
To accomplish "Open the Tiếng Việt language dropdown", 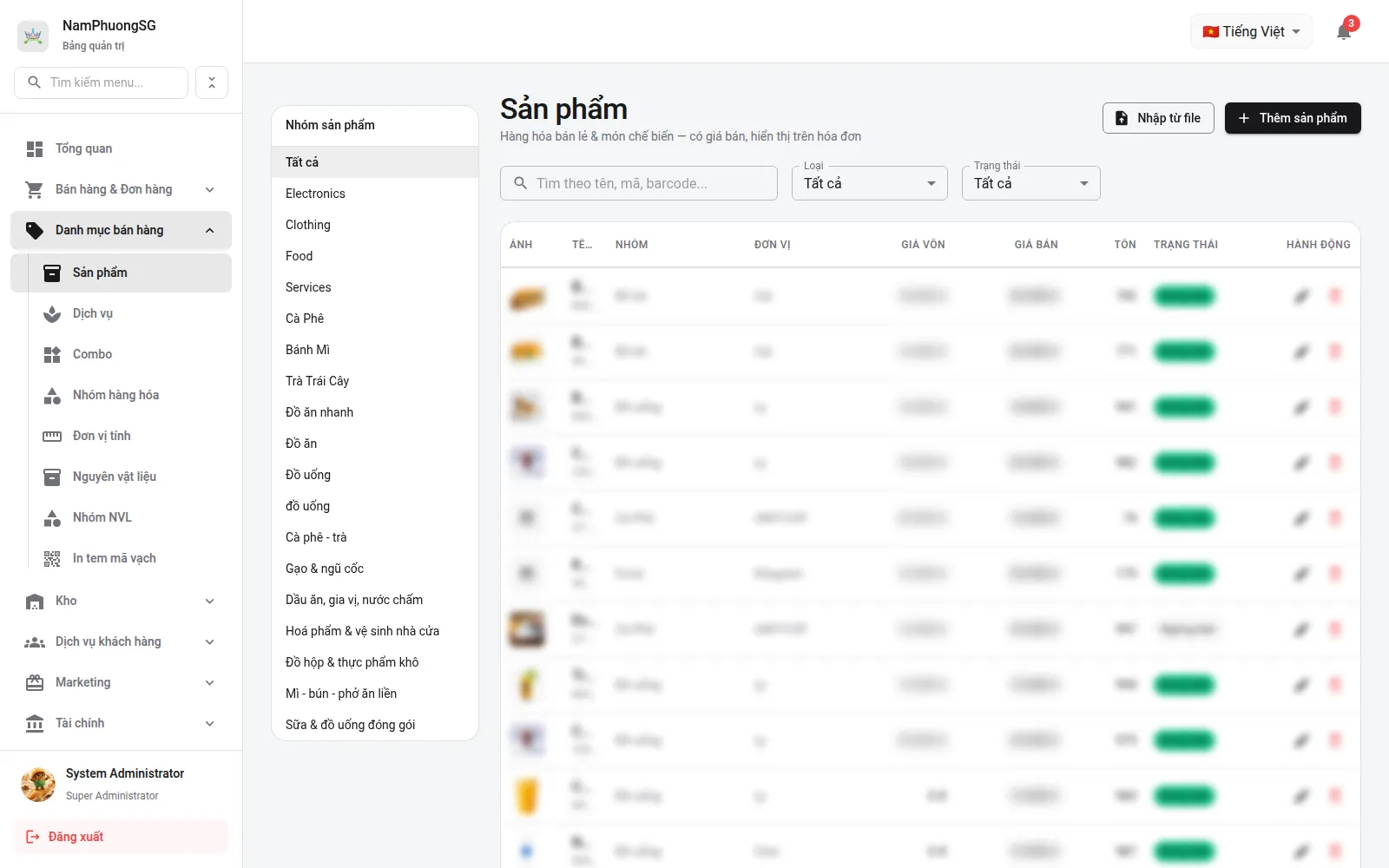I will [1251, 32].
